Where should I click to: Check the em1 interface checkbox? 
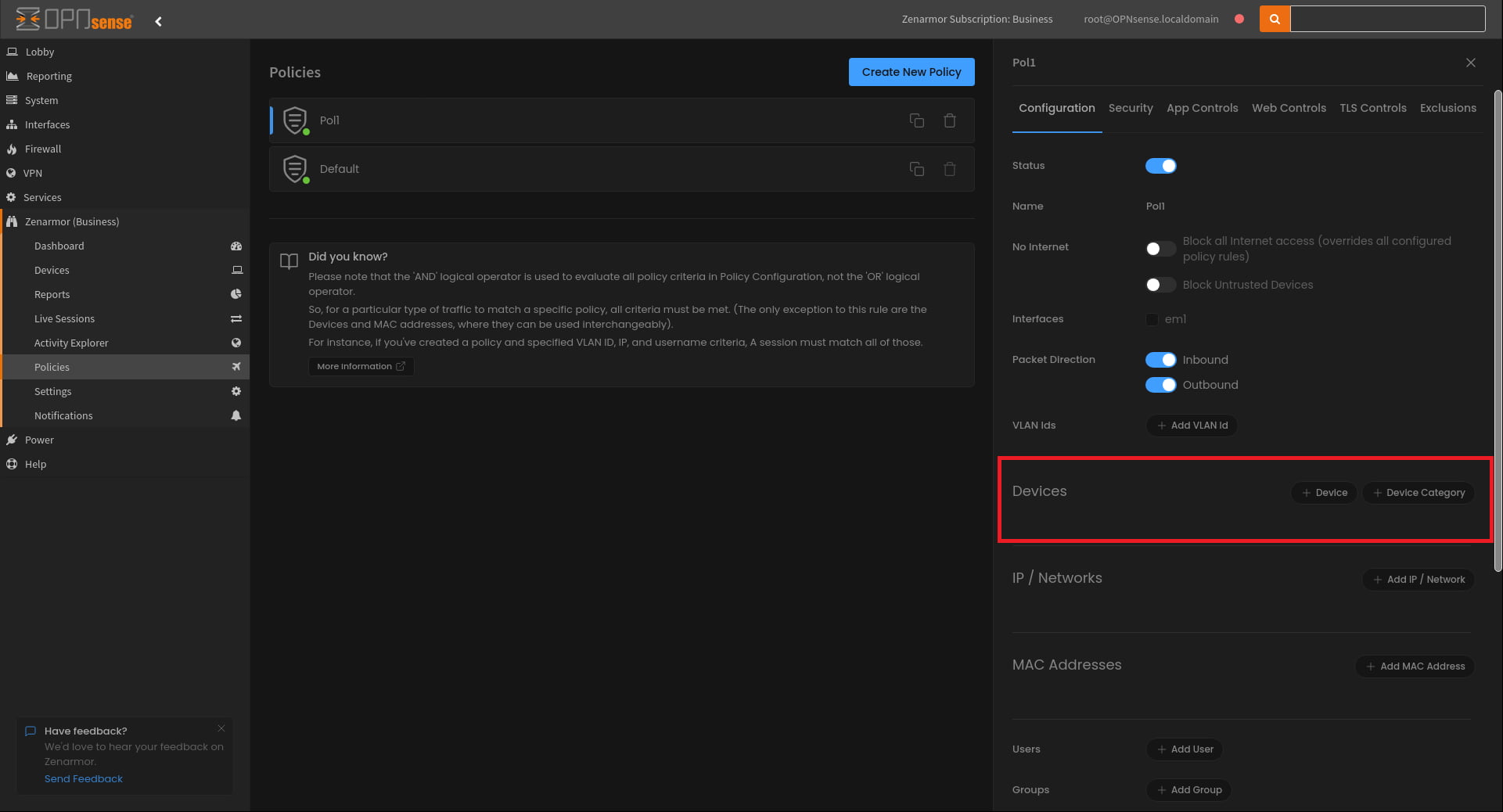click(x=1152, y=319)
